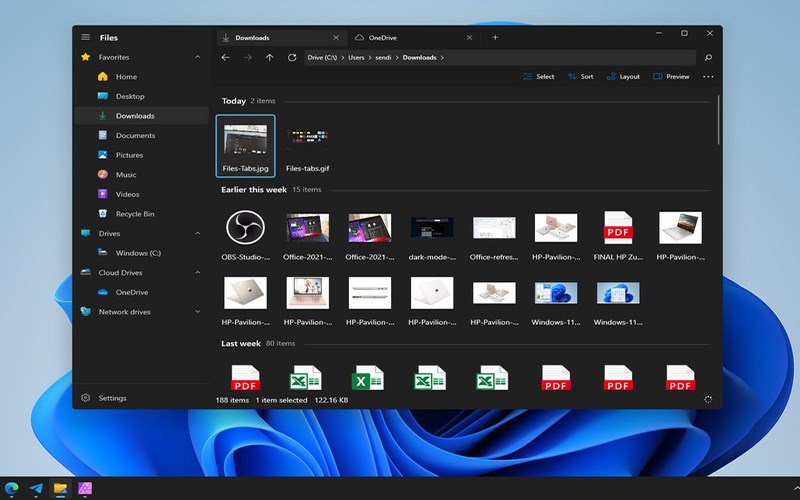
Task: Expand the Network drives section
Action: [x=197, y=312]
